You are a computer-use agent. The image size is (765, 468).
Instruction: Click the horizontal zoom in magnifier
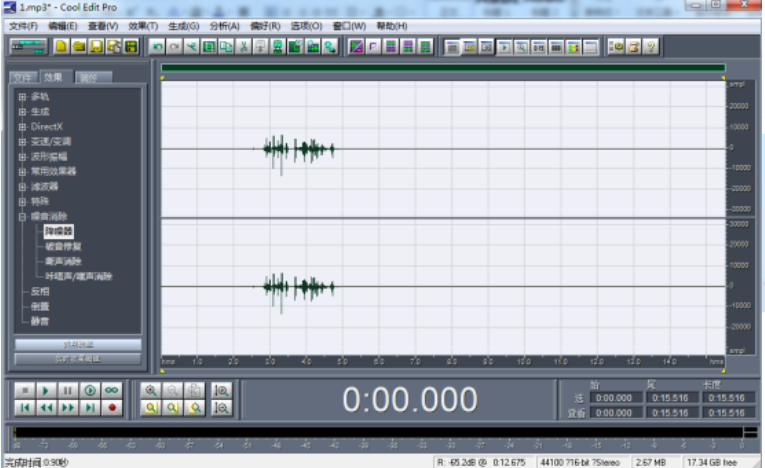click(151, 390)
